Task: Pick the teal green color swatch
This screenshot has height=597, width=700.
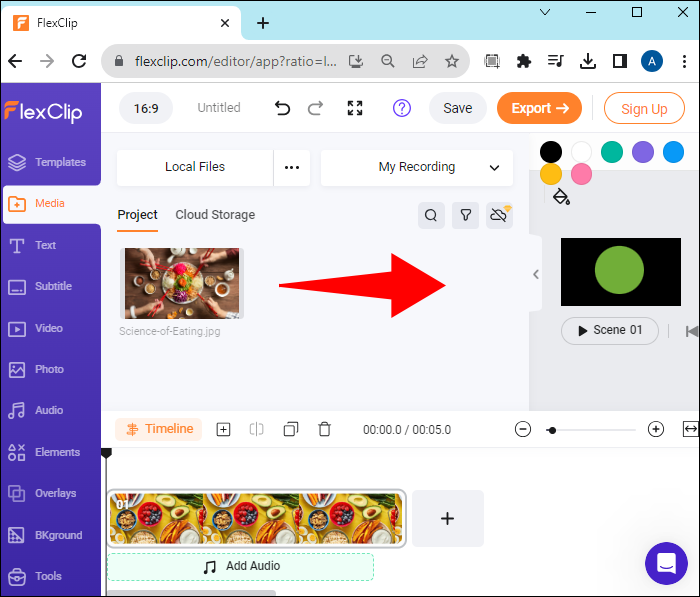Action: point(612,152)
